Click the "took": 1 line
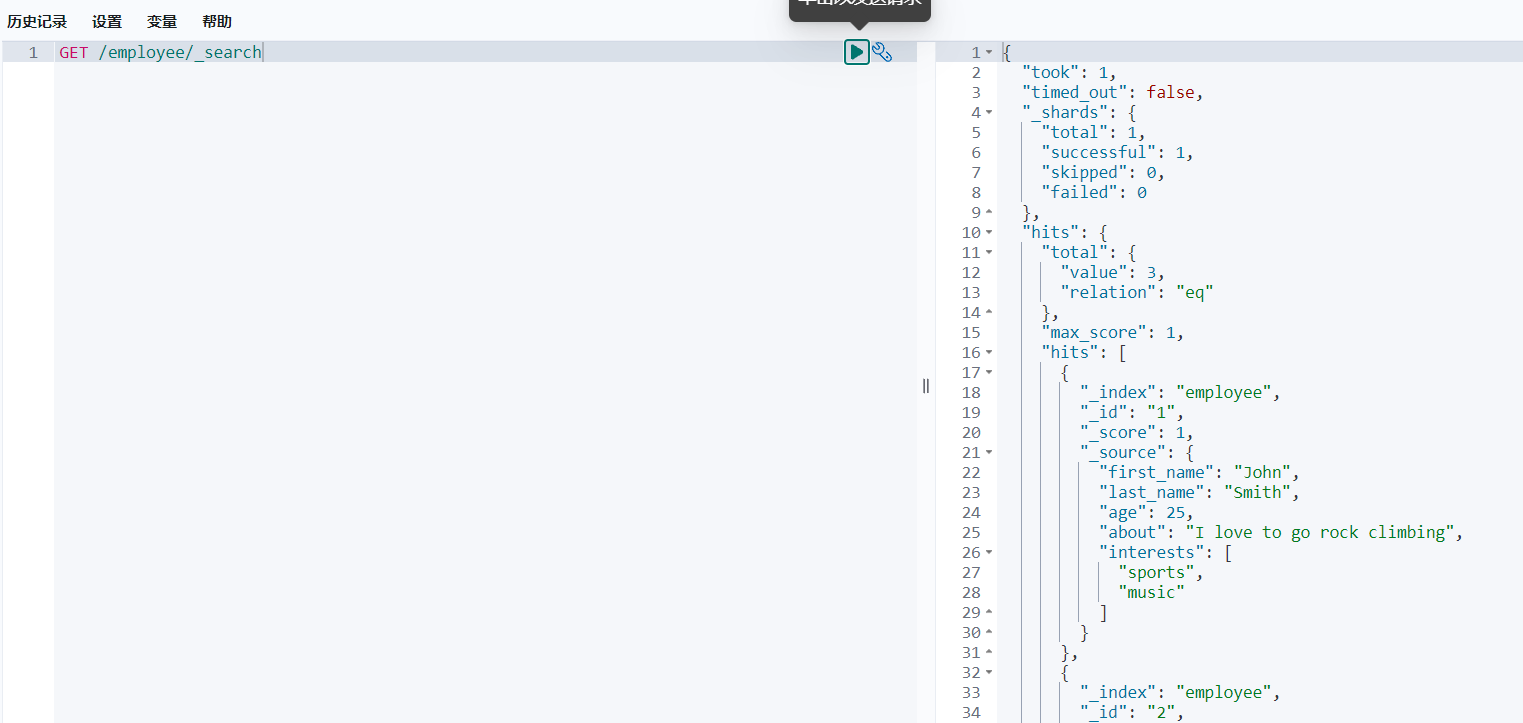 [x=1069, y=72]
